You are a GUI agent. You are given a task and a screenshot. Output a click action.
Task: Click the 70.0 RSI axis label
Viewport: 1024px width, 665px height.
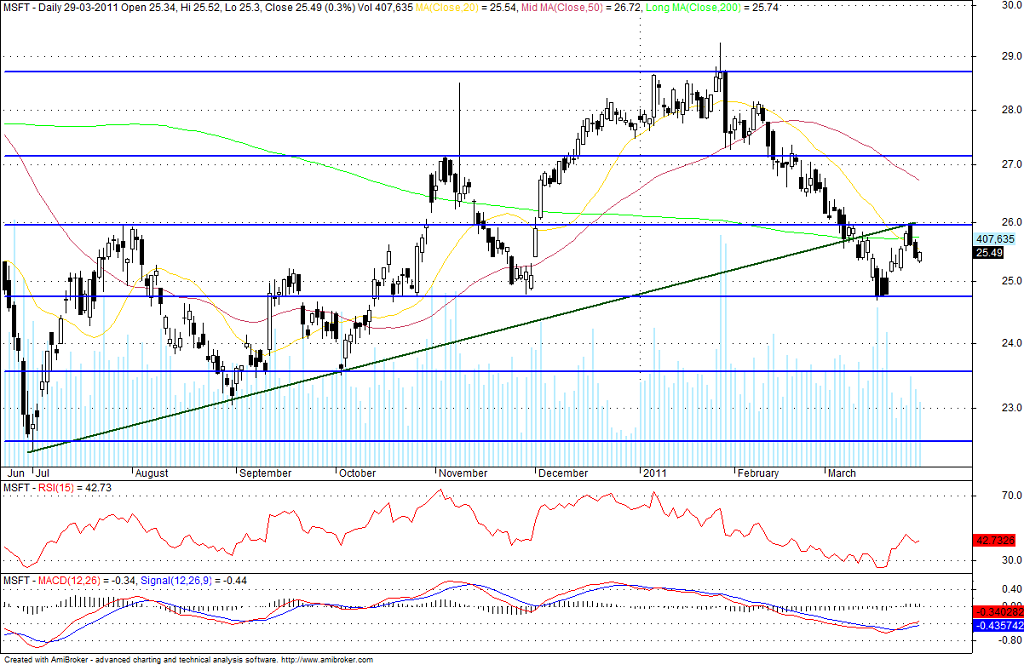pyautogui.click(x=1012, y=496)
